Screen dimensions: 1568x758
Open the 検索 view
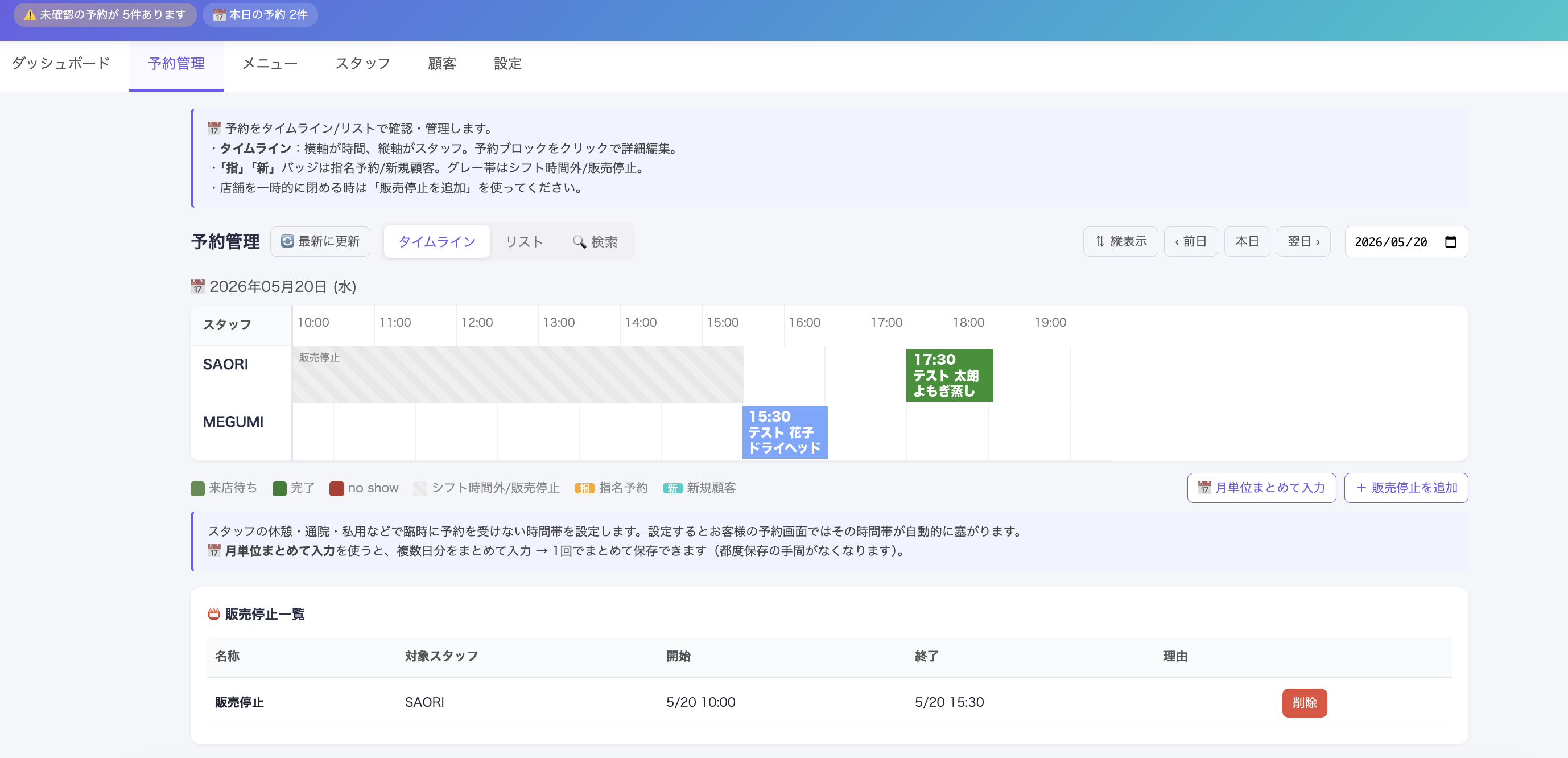pos(595,242)
